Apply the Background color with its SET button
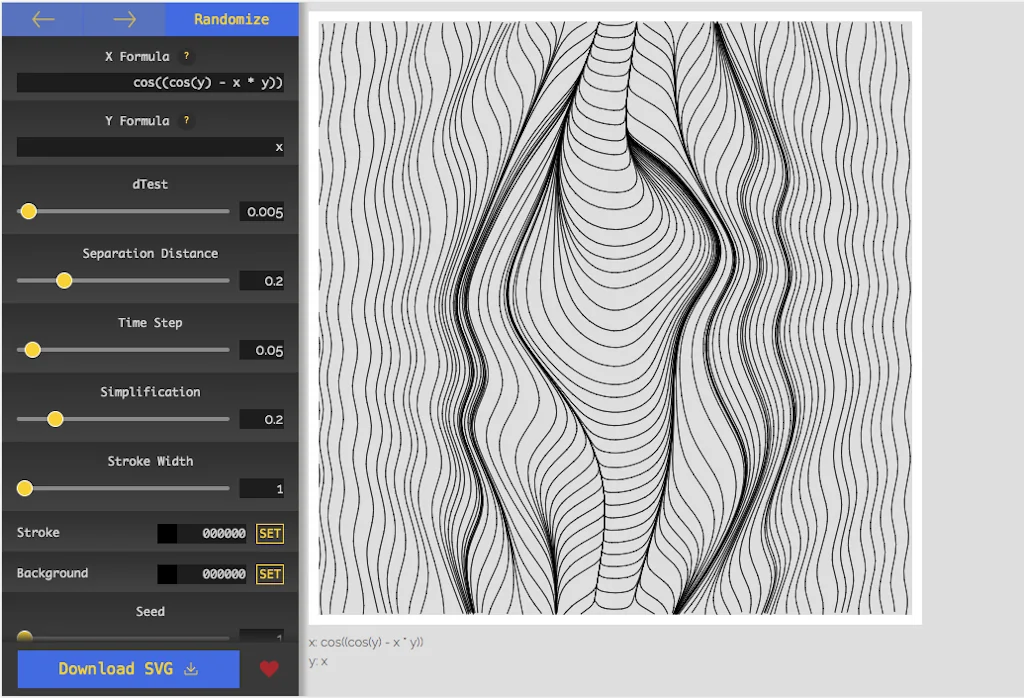Viewport: 1024px width, 698px height. tap(269, 573)
